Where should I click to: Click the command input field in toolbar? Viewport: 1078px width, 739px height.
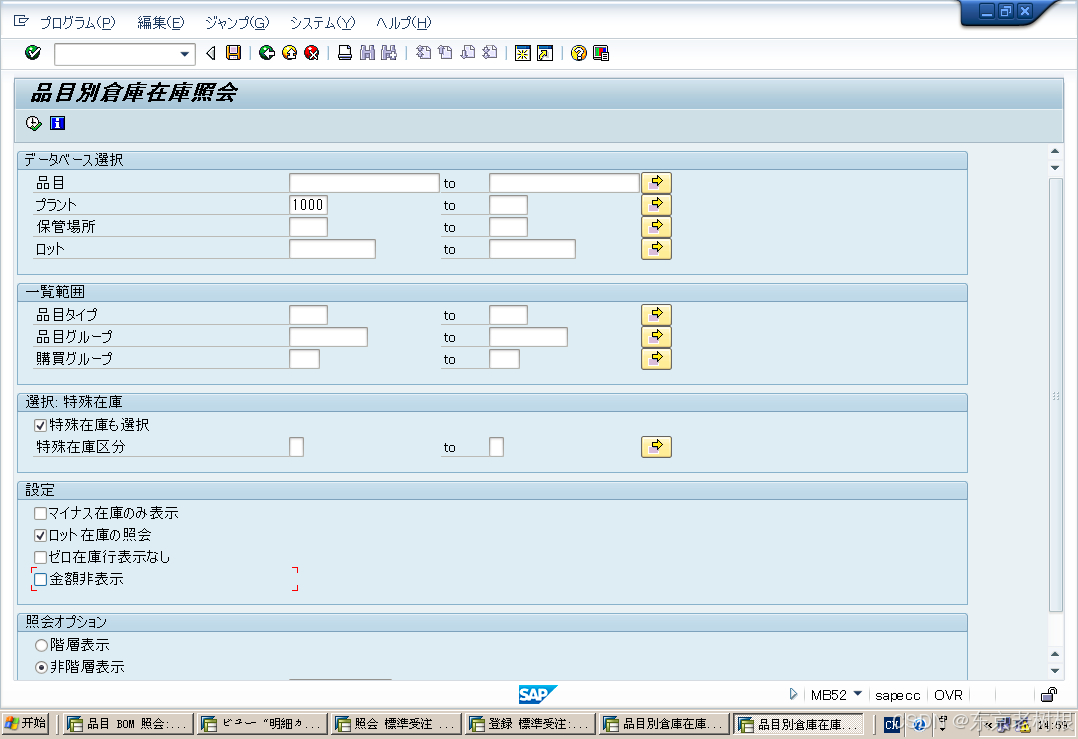tap(116, 54)
